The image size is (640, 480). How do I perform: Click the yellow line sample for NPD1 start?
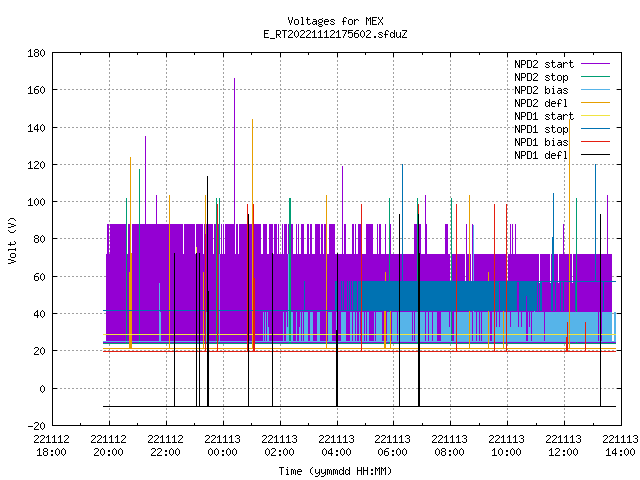point(596,116)
